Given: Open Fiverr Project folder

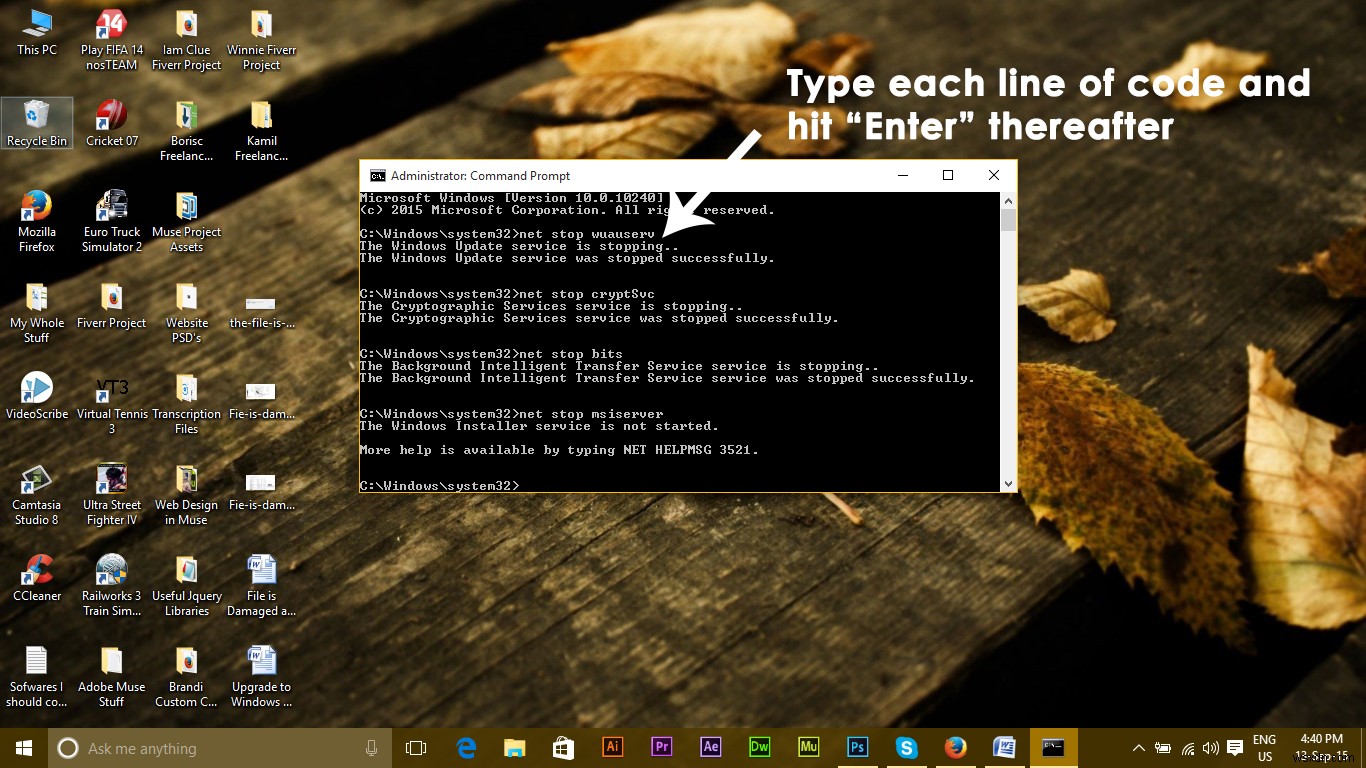Looking at the screenshot, I should [x=112, y=306].
